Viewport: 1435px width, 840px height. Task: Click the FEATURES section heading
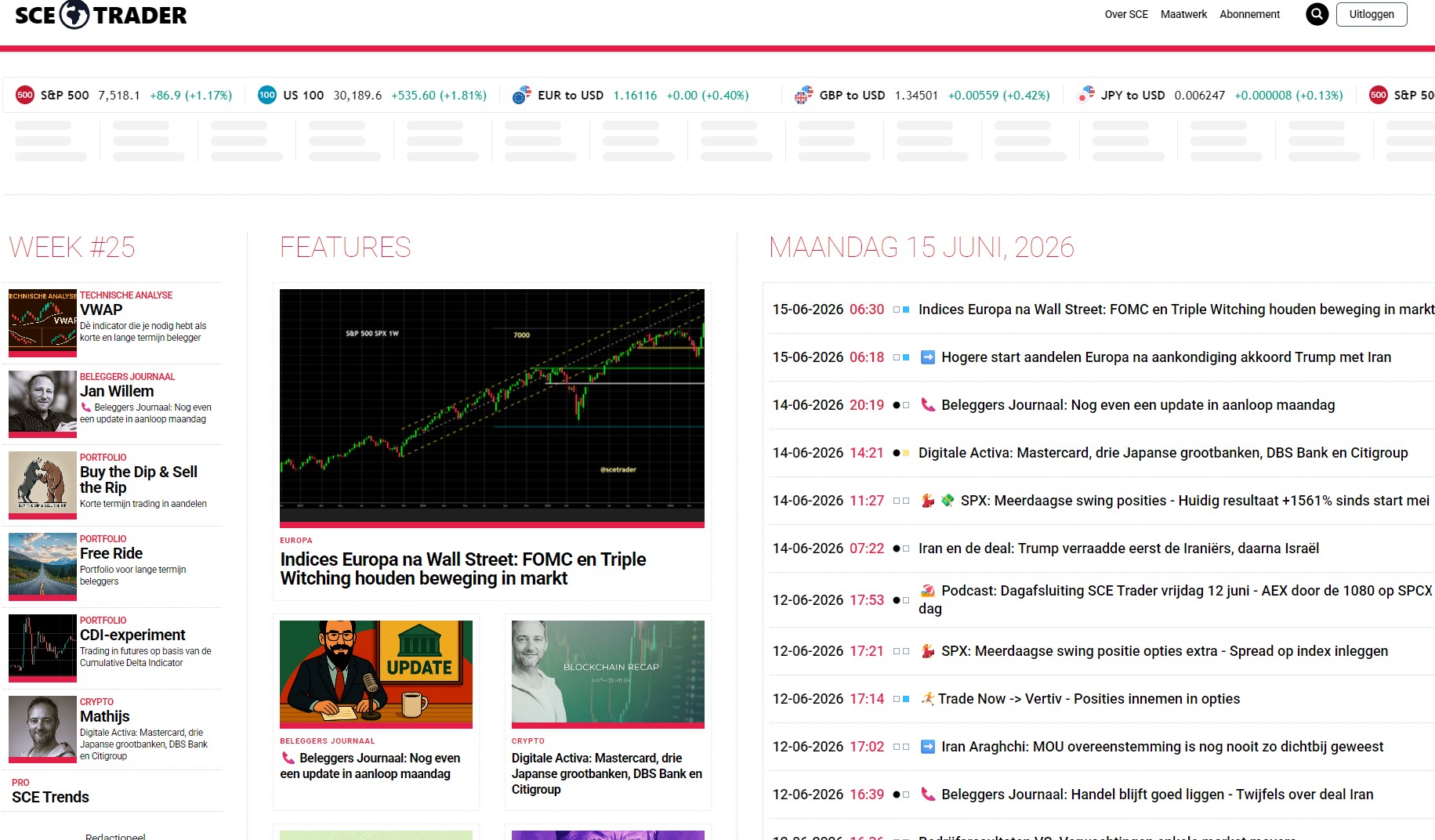point(346,248)
